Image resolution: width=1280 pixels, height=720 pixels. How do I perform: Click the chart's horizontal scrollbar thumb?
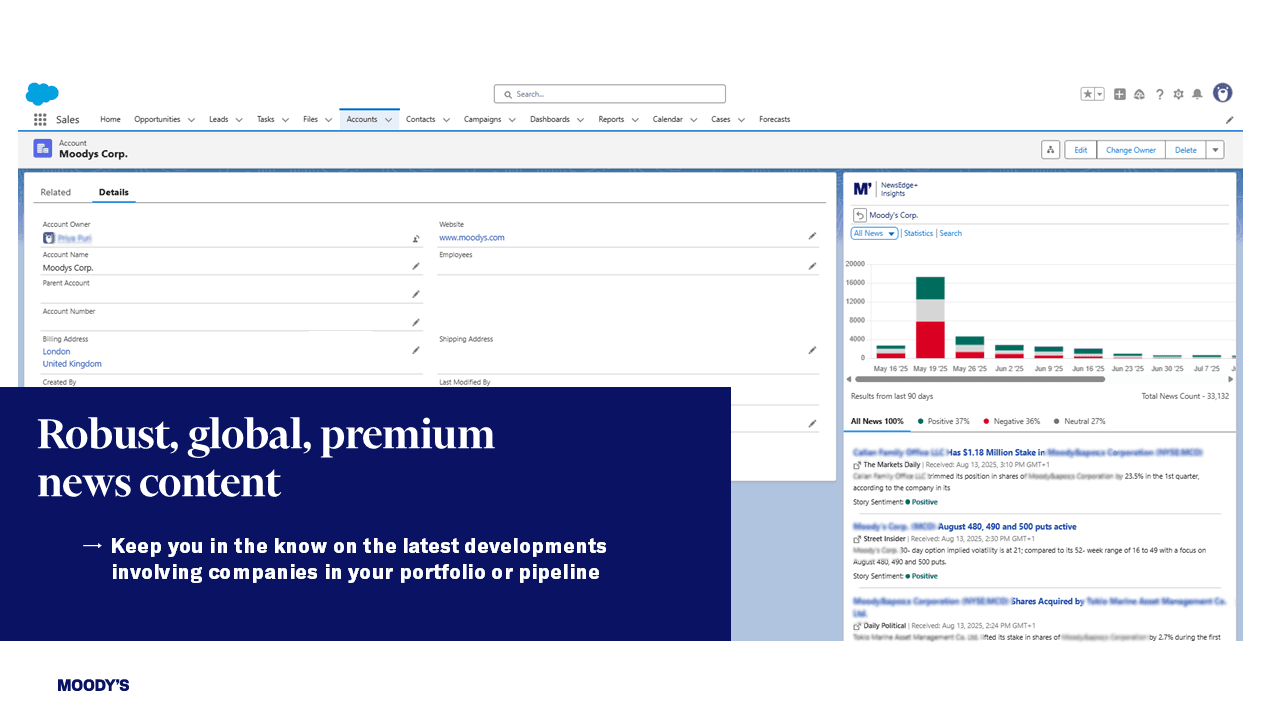980,379
